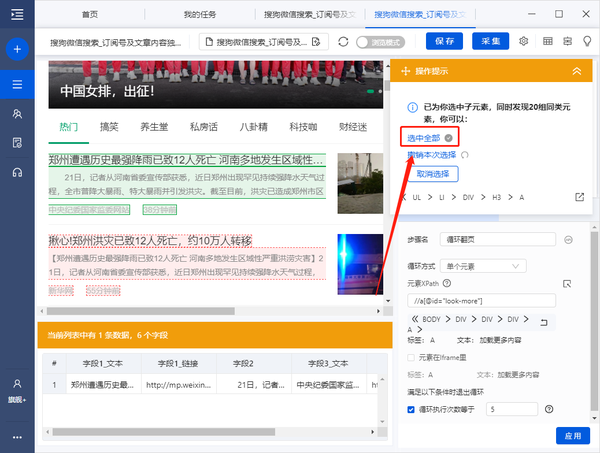Select the 八卦精 category tab
600x453 pixels.
[x=253, y=127]
